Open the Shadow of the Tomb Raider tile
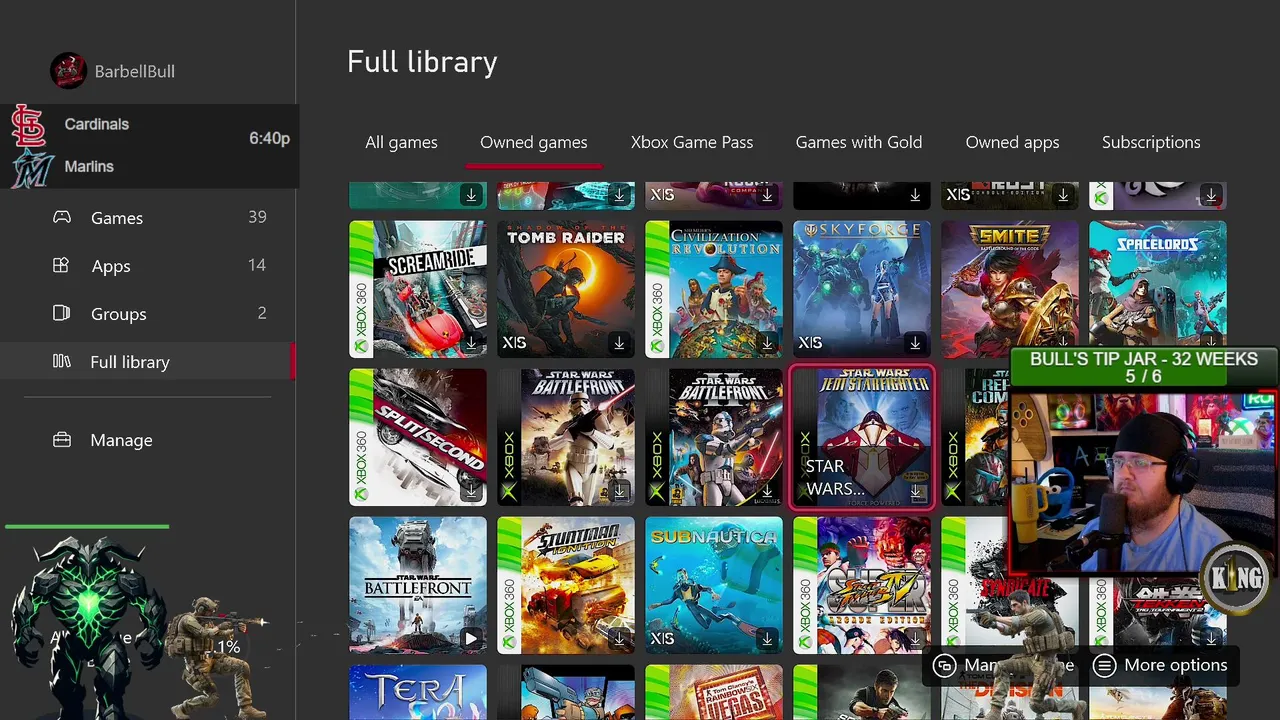This screenshot has width=1280, height=720. click(566, 289)
